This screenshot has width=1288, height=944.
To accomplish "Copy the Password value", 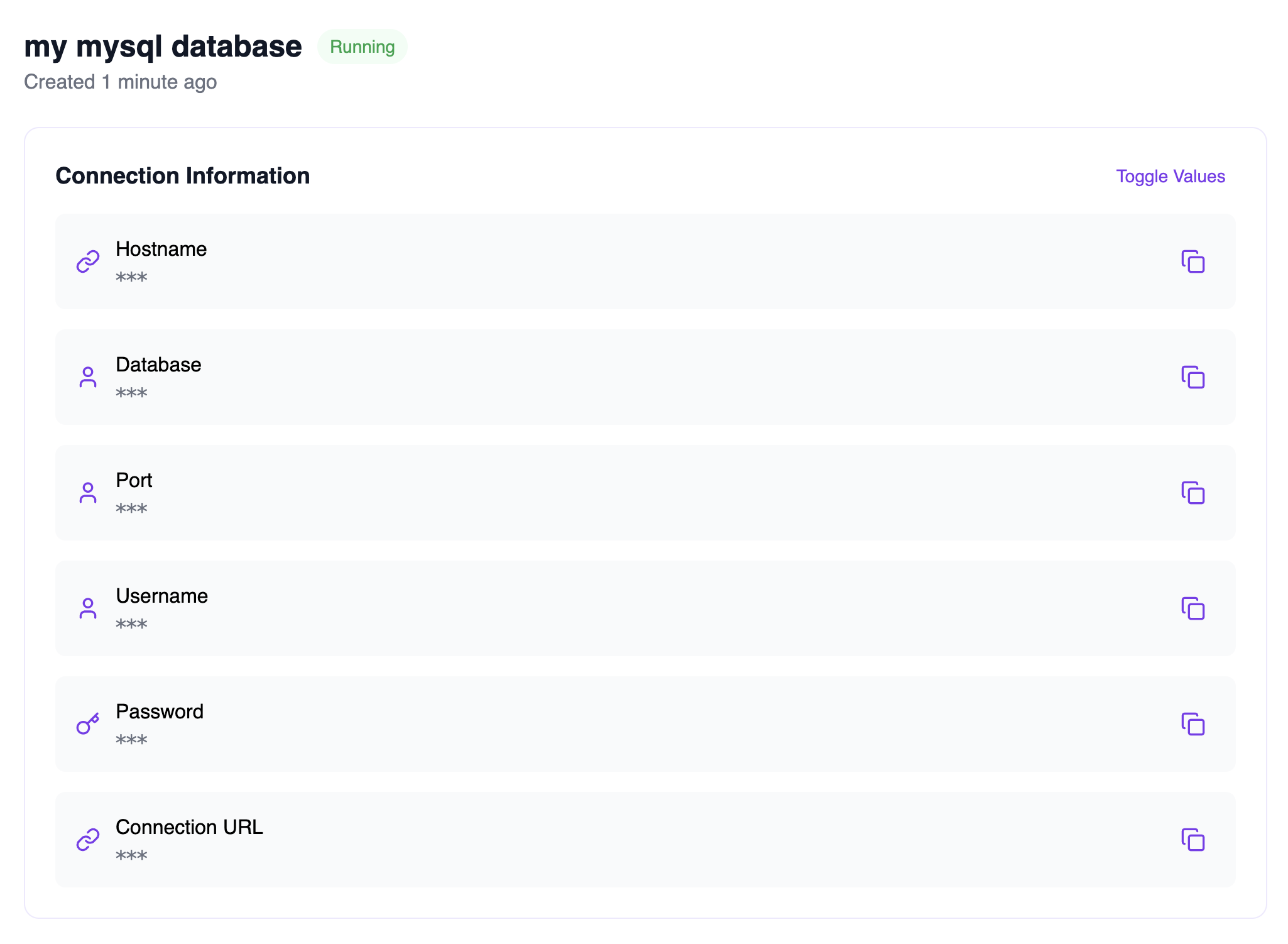I will point(1192,724).
